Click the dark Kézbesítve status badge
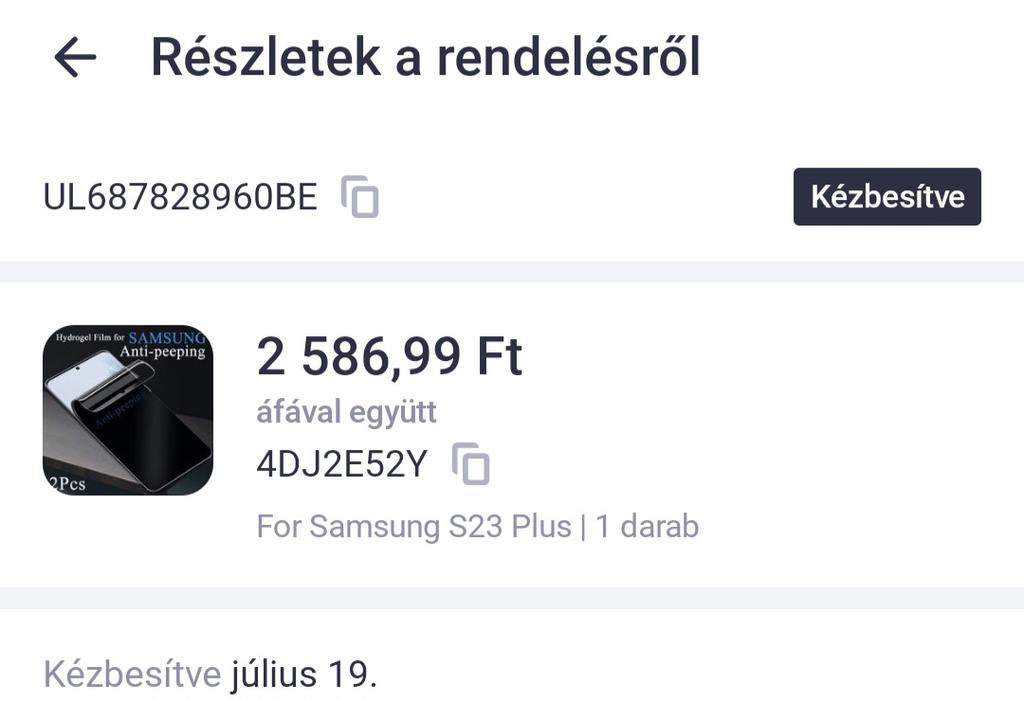This screenshot has height=701, width=1024. [887, 196]
